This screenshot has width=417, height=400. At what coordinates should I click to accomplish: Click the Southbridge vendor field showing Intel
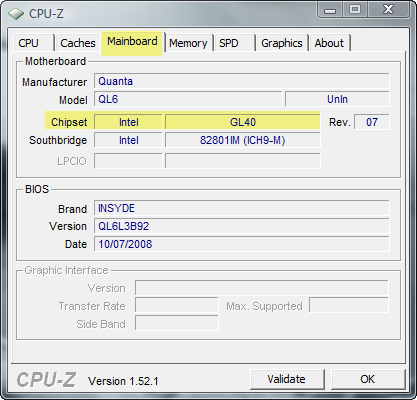coord(128,140)
